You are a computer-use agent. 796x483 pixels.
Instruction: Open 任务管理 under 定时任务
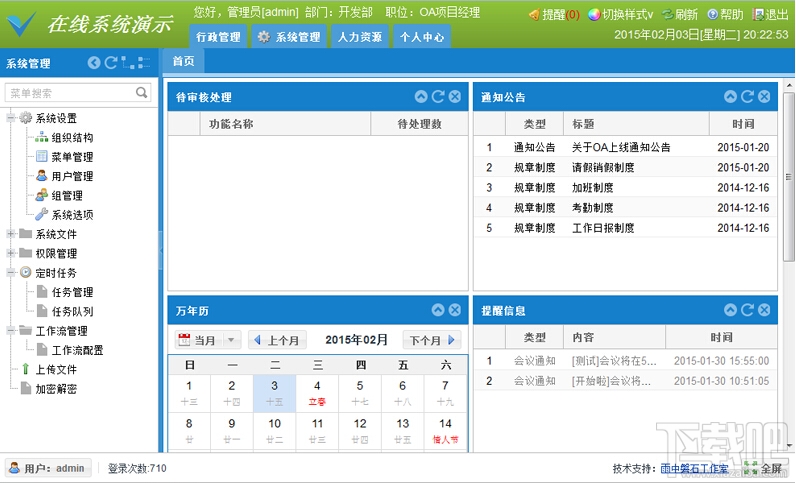[65, 292]
